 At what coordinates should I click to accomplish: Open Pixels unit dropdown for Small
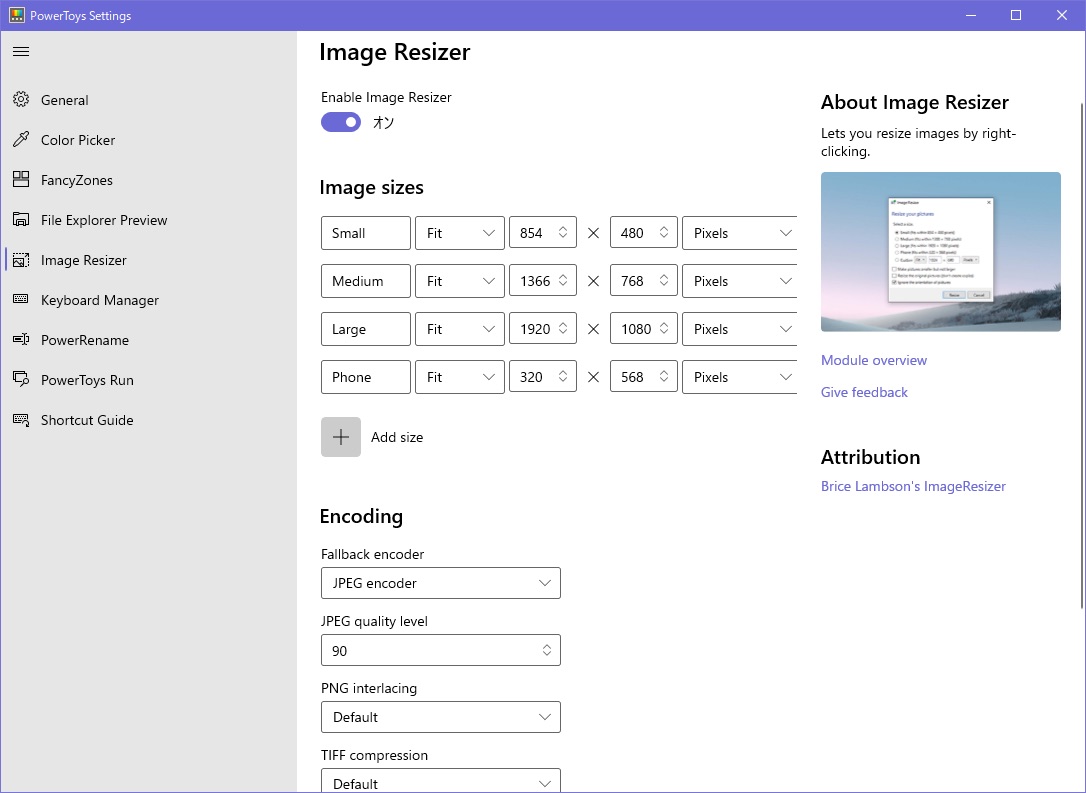pyautogui.click(x=740, y=233)
